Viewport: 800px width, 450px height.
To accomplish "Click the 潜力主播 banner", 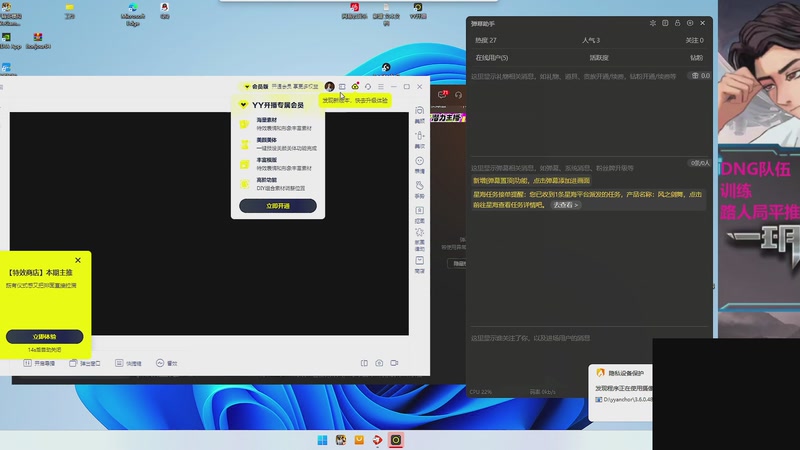I will (x=447, y=118).
